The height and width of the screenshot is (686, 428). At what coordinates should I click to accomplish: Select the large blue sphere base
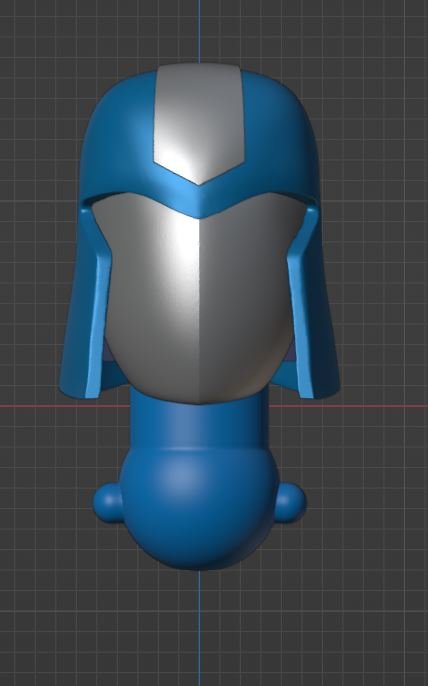click(199, 508)
